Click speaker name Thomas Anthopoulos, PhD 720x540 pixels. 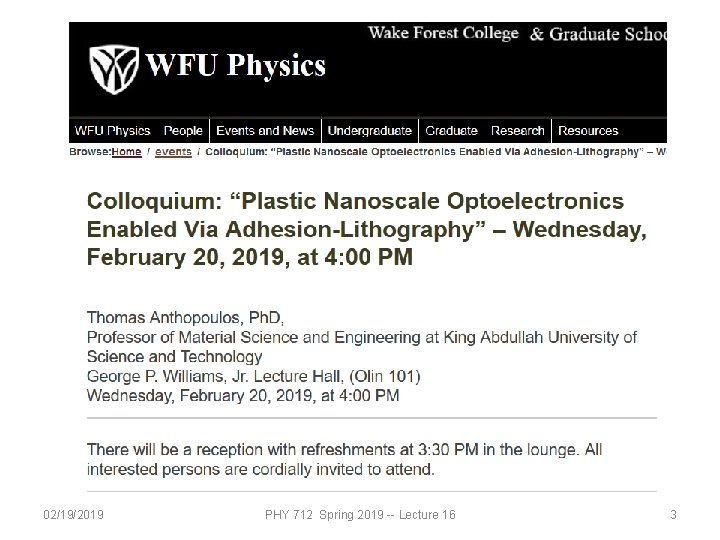coord(185,319)
